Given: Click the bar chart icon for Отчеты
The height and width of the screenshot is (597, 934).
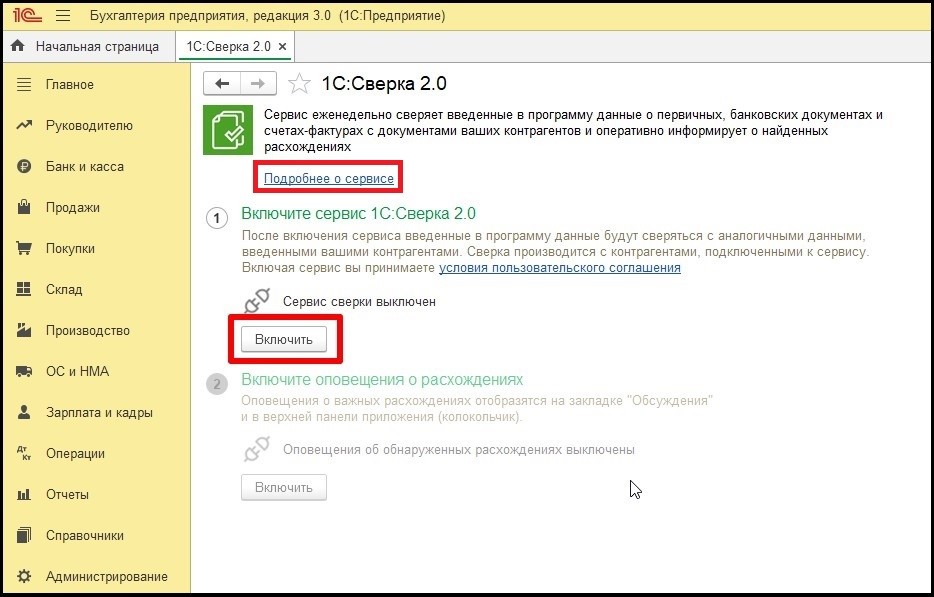Looking at the screenshot, I should (x=24, y=495).
